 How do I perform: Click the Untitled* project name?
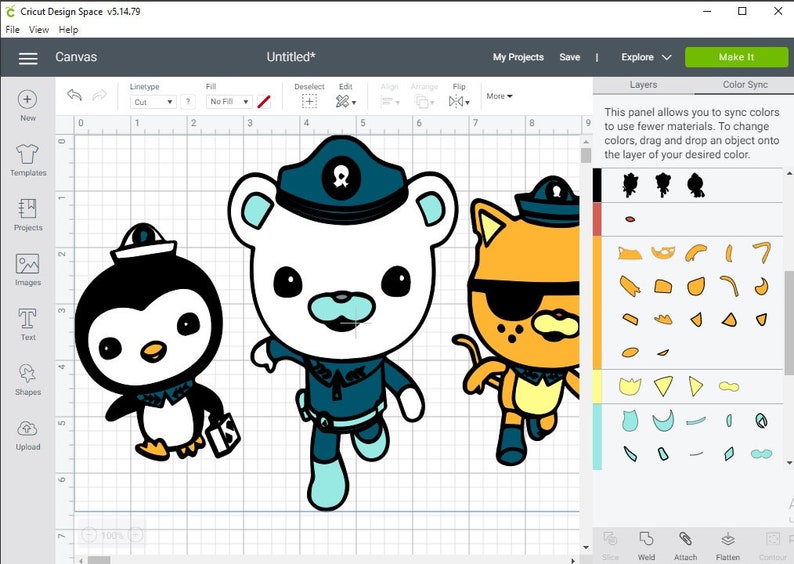[x=291, y=57]
